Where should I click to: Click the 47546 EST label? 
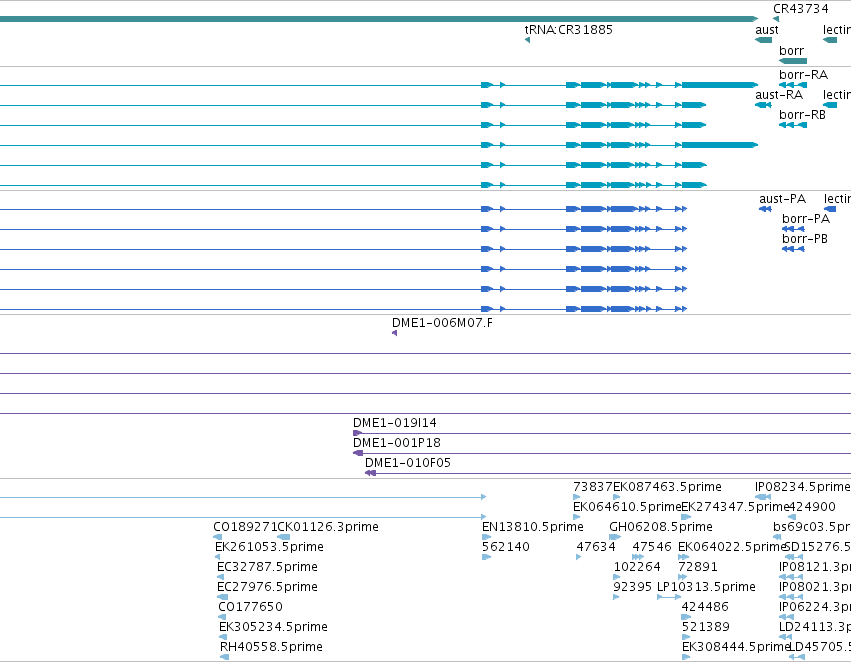click(x=652, y=547)
